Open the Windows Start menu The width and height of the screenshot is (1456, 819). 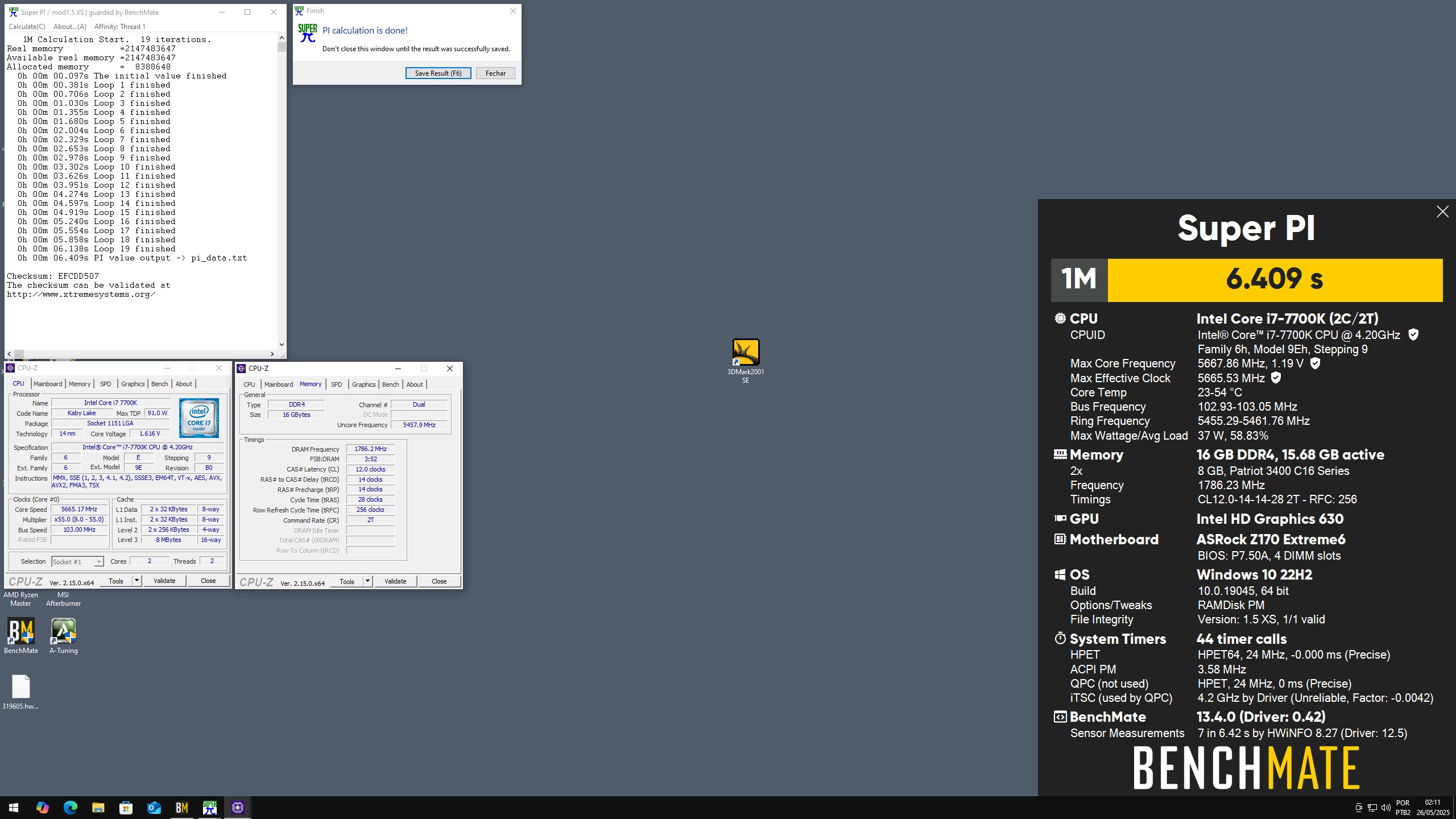pos(14,807)
